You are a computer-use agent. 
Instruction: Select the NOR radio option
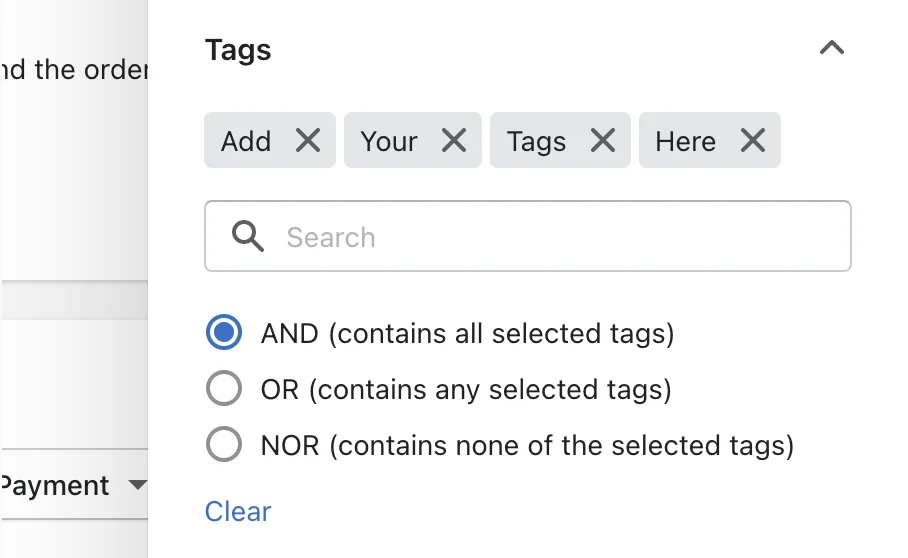224,445
